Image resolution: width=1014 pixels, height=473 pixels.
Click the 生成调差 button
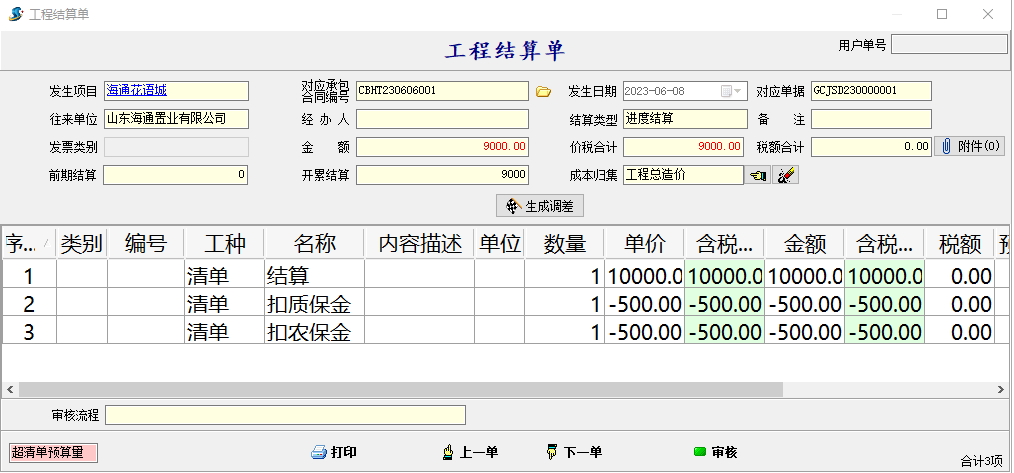(x=540, y=206)
